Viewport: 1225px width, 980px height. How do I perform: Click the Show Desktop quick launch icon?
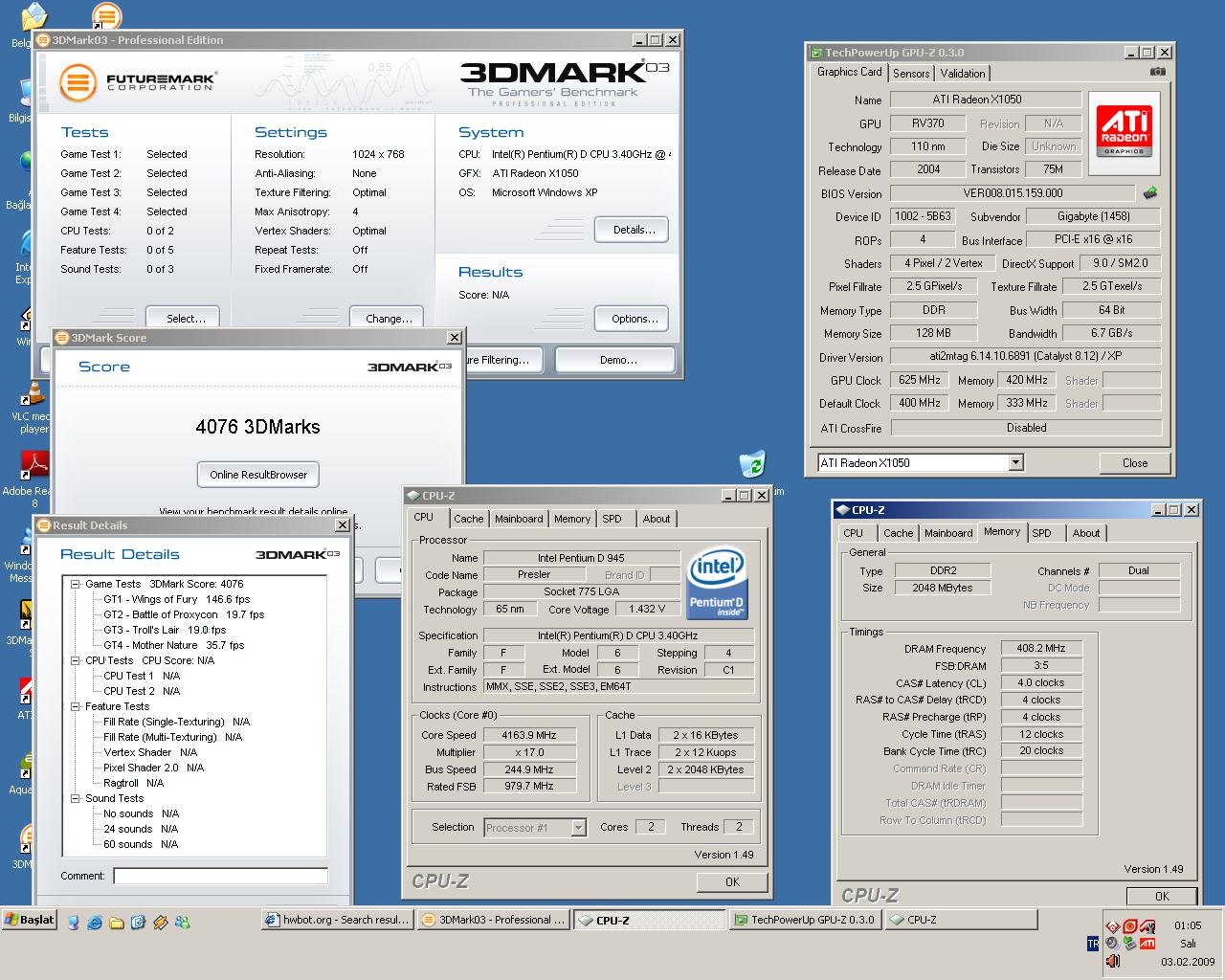tap(73, 923)
